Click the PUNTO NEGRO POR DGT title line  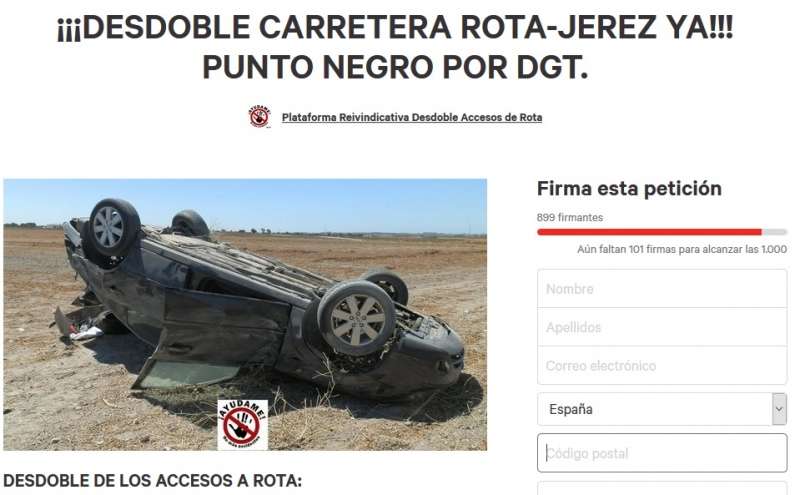point(395,67)
